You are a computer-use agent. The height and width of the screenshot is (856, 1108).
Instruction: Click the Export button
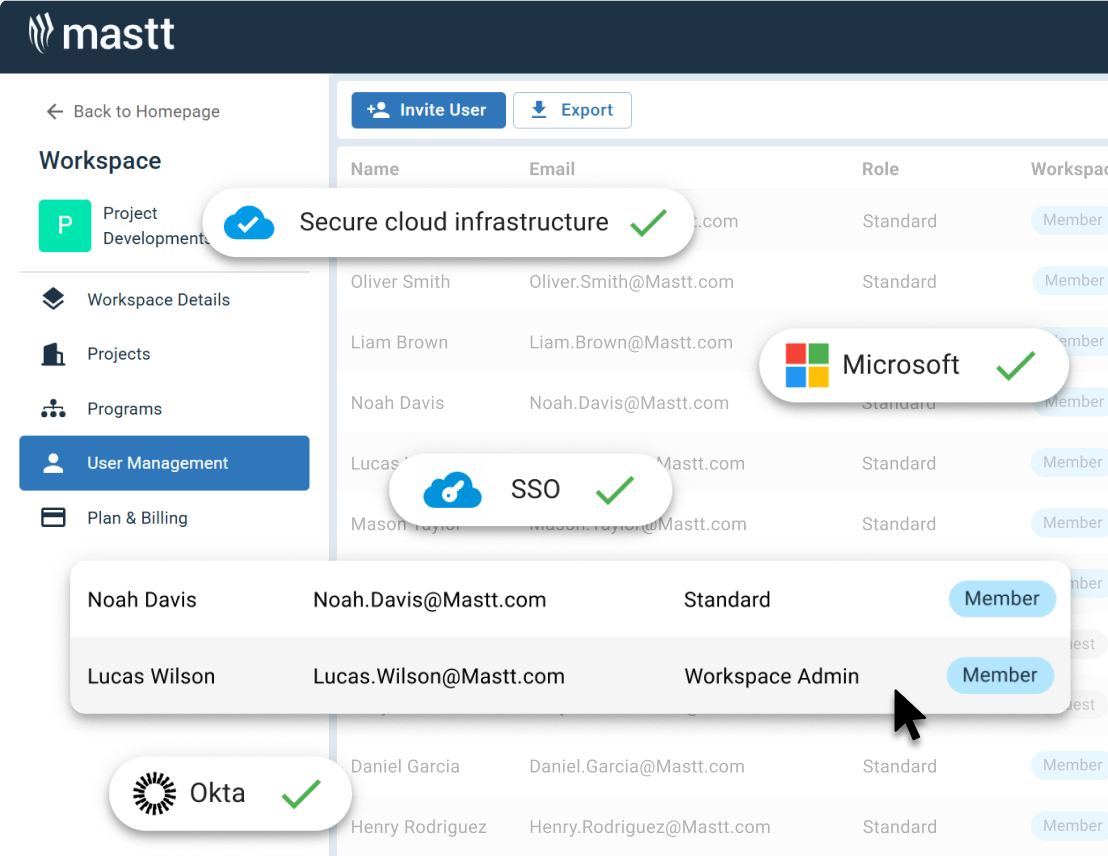click(572, 110)
